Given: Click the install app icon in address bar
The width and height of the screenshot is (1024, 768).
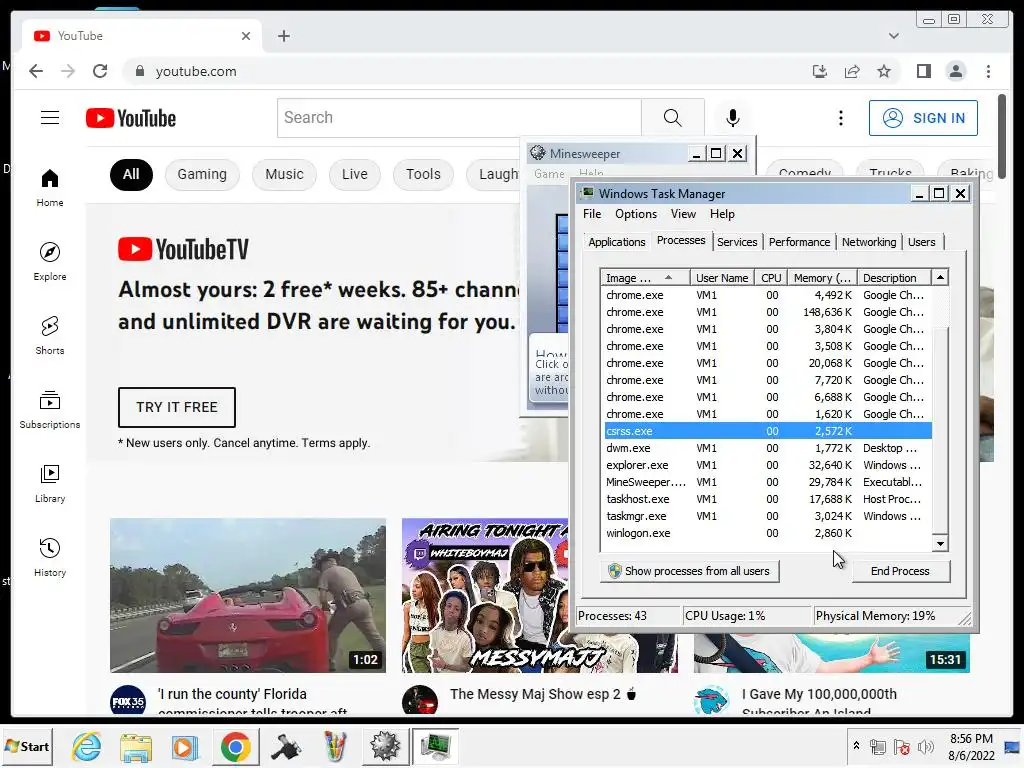Looking at the screenshot, I should pyautogui.click(x=820, y=71).
